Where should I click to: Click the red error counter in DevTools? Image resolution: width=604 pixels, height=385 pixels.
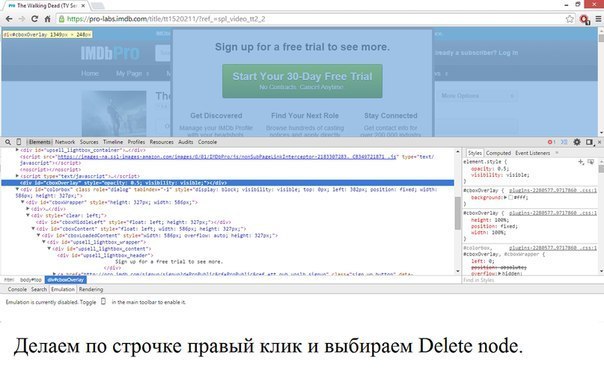coord(551,142)
